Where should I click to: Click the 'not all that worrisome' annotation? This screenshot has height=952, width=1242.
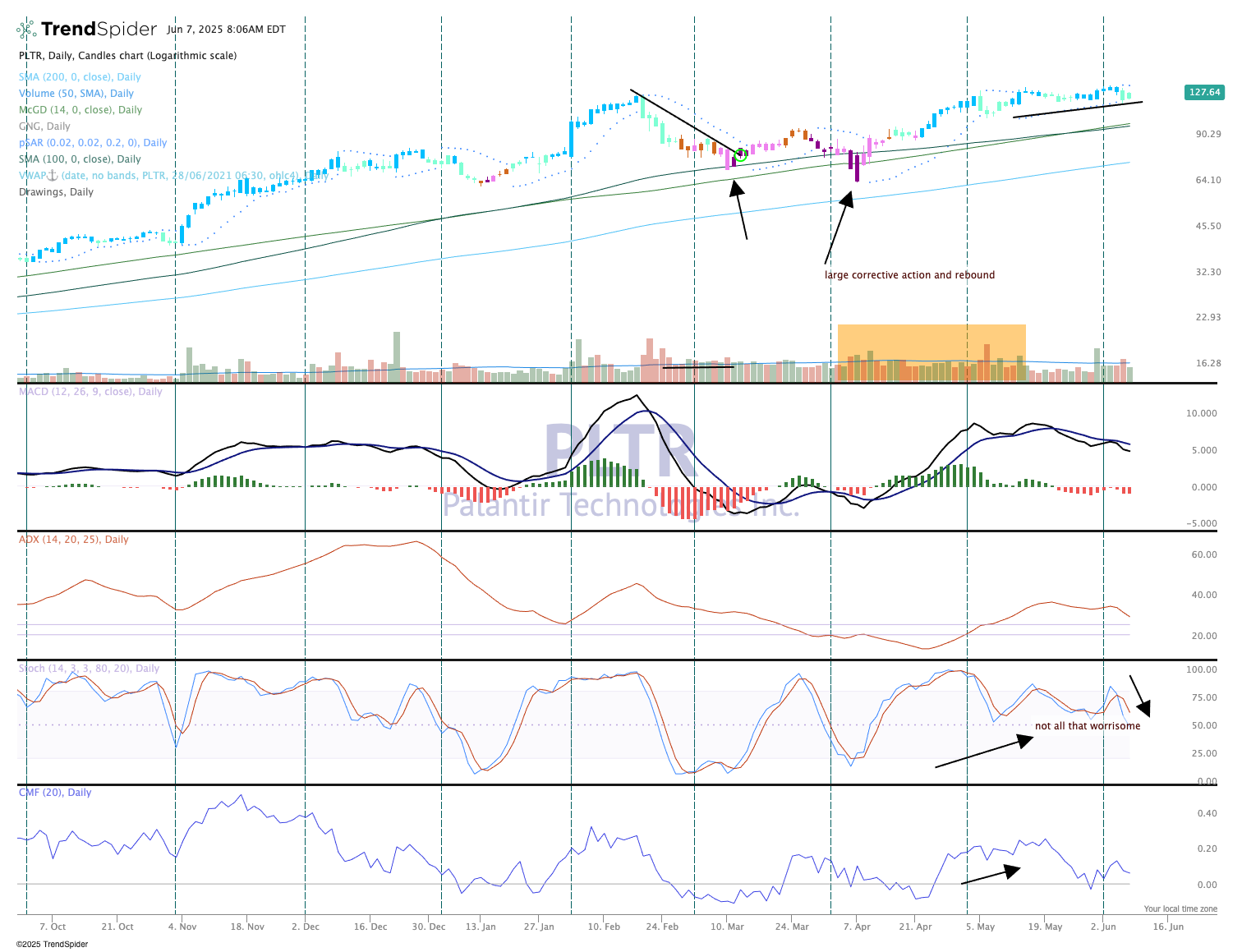point(1089,725)
